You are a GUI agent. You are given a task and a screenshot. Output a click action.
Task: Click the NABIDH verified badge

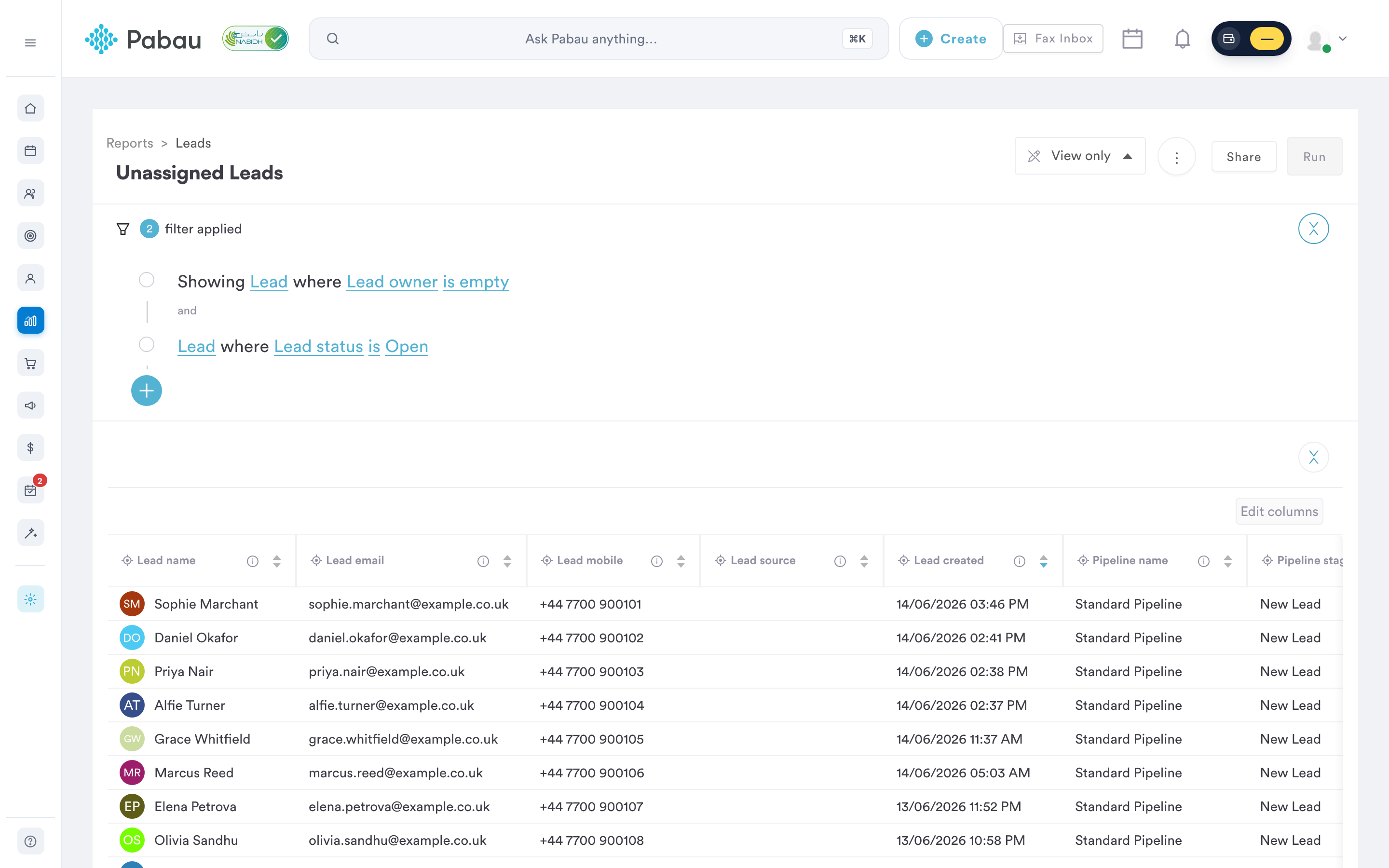tap(256, 39)
